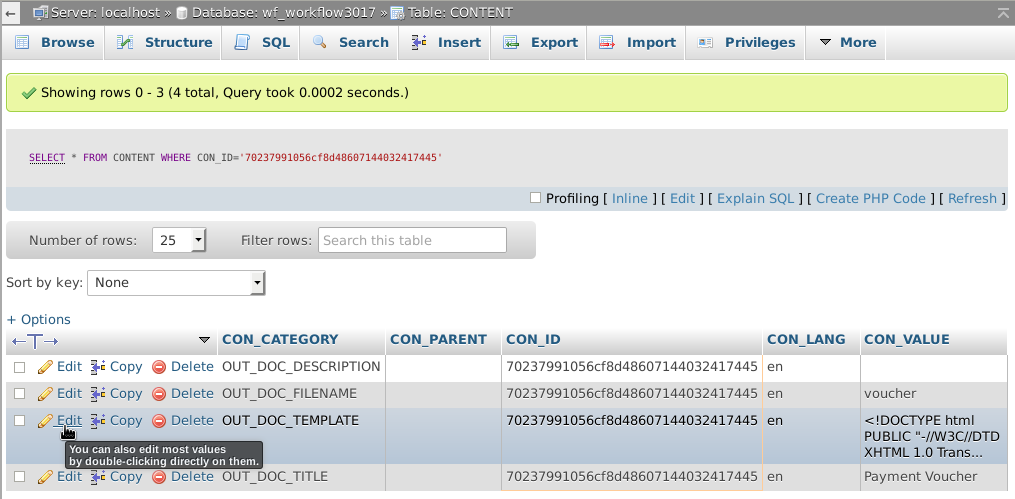Click the full texts toggle arrows icon
1015x499 pixels.
pos(35,340)
